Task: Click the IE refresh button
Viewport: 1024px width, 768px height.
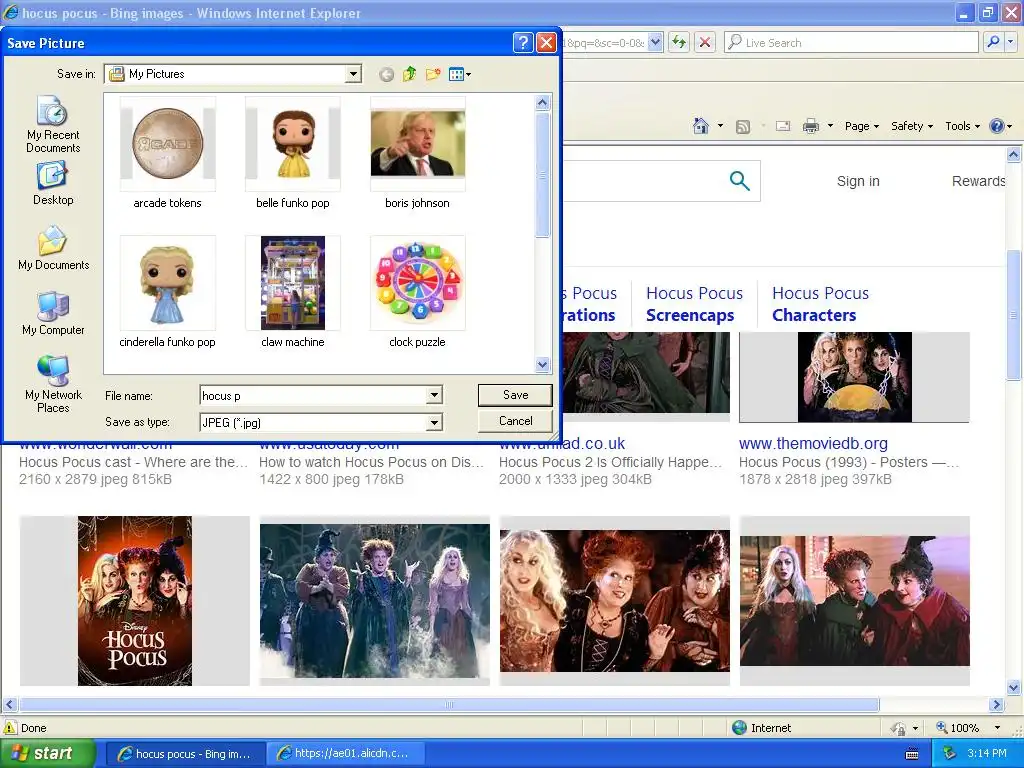Action: (x=679, y=43)
